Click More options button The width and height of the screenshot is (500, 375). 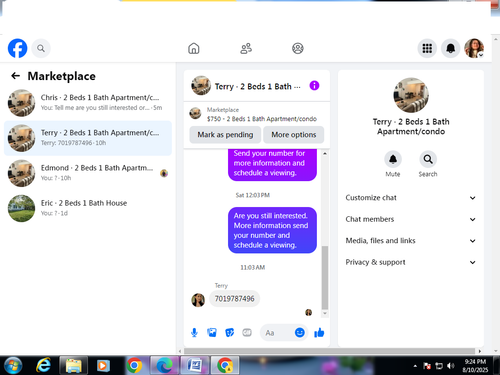coord(293,135)
